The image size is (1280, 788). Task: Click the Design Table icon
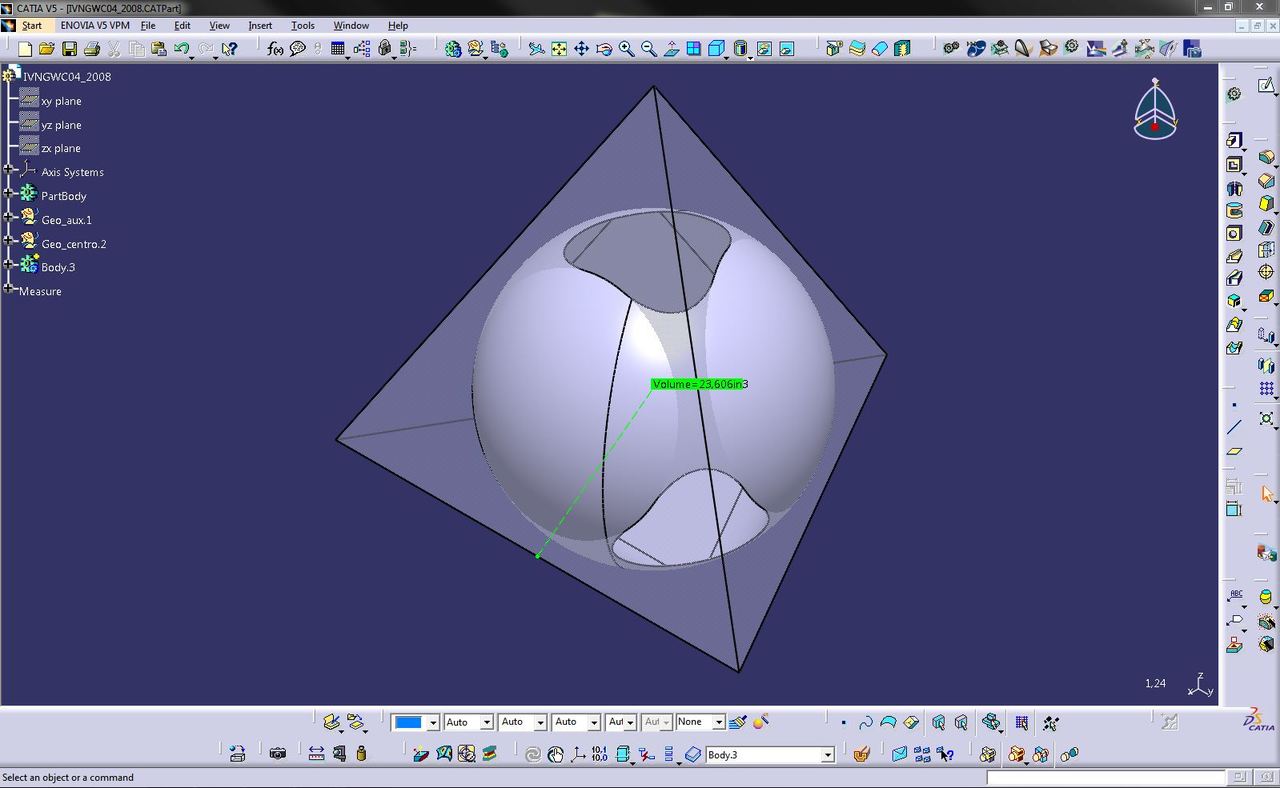338,48
